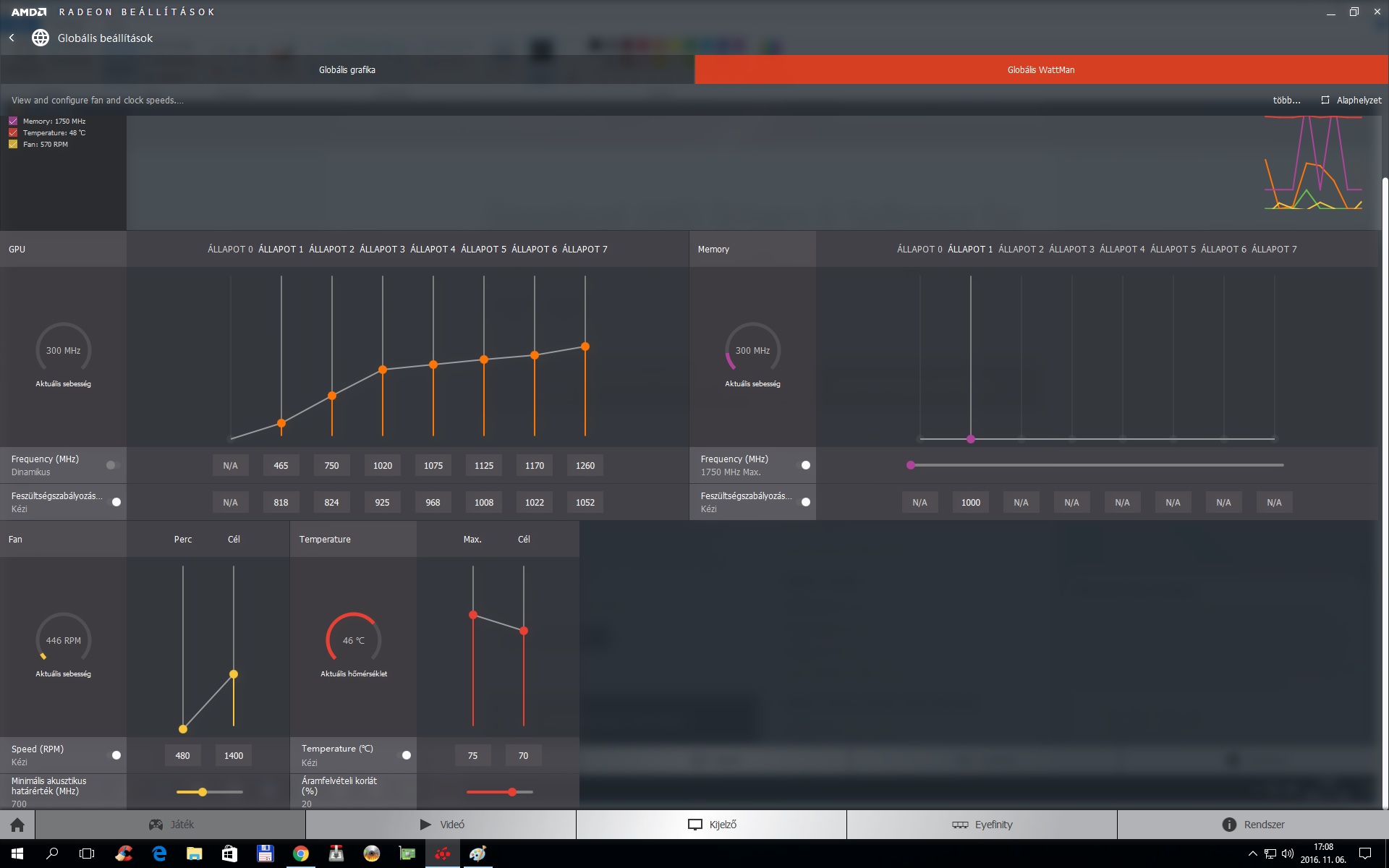Open the Kijelző display tab

coord(712,825)
